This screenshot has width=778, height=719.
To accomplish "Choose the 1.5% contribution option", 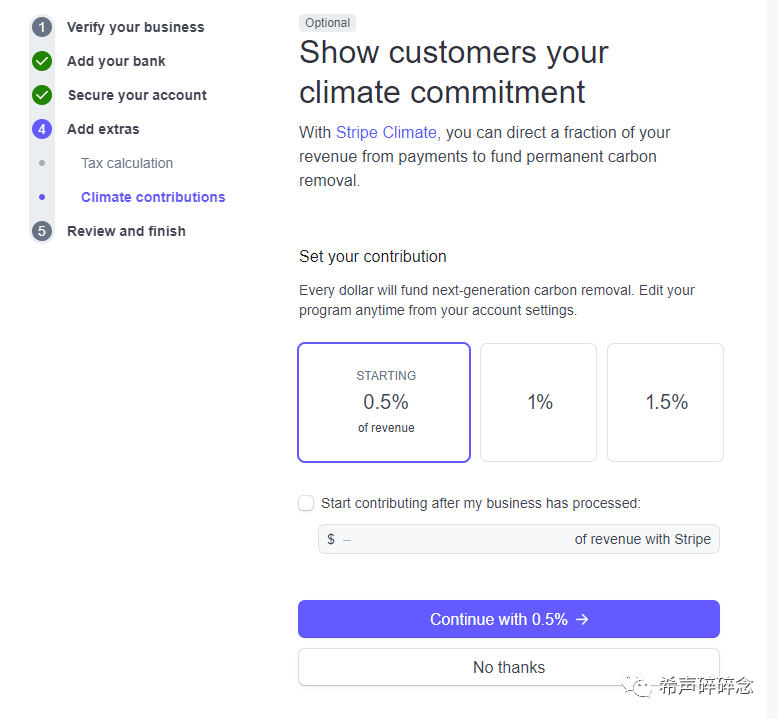I will point(665,402).
